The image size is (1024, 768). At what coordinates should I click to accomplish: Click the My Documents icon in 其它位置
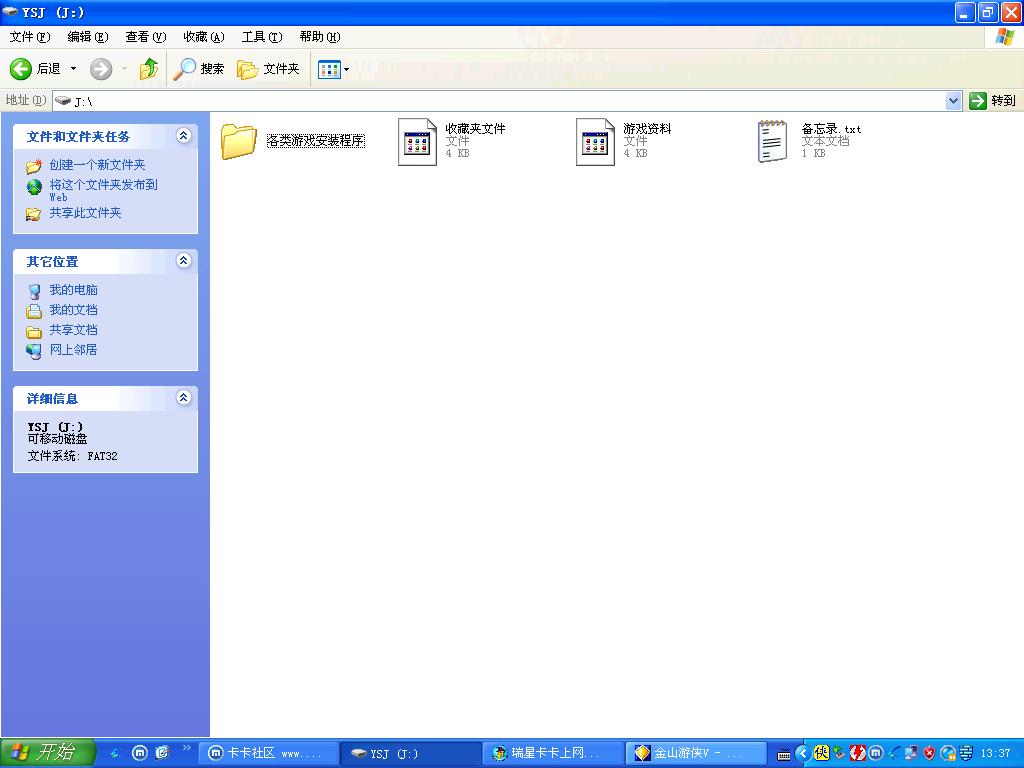(x=34, y=312)
